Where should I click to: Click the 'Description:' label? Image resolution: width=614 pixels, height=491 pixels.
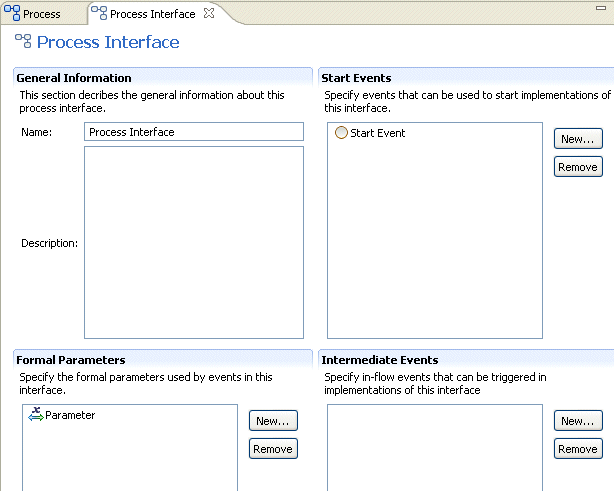pyautogui.click(x=49, y=243)
